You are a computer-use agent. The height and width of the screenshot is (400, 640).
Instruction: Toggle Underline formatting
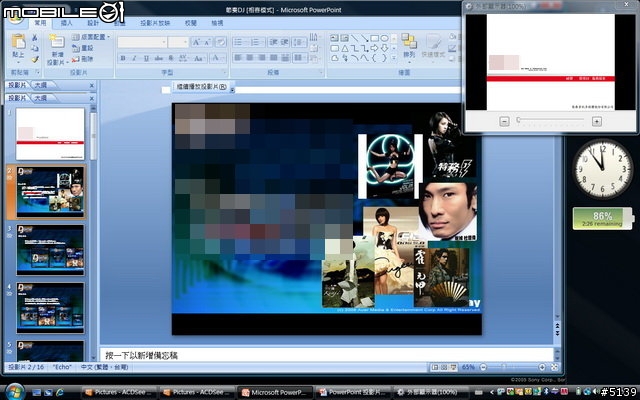(146, 58)
